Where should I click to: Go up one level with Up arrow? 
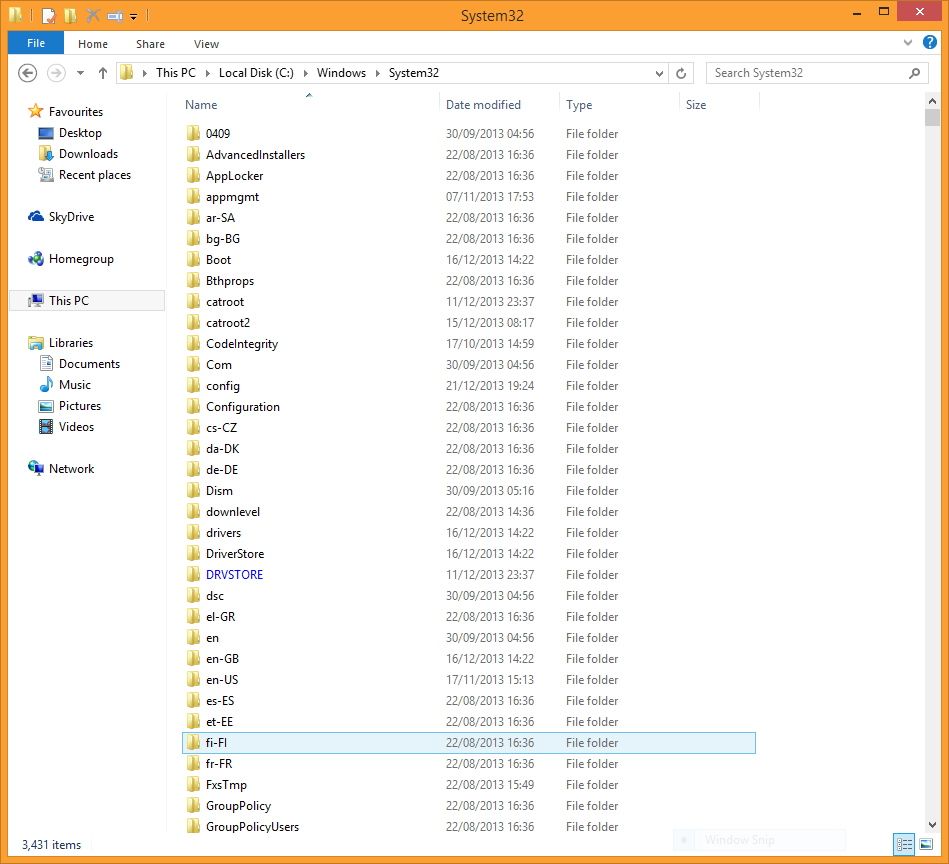[103, 73]
